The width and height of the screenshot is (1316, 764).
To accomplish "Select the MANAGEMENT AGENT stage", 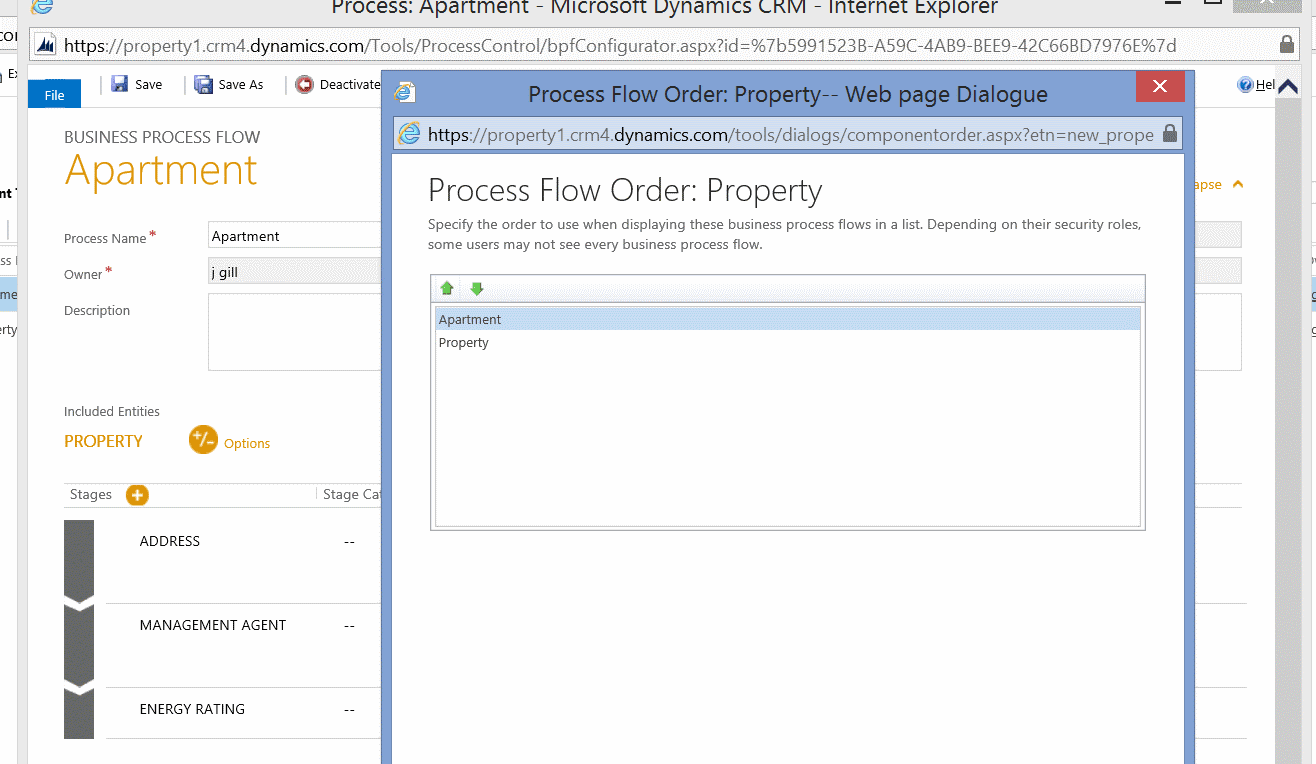I will 213,625.
